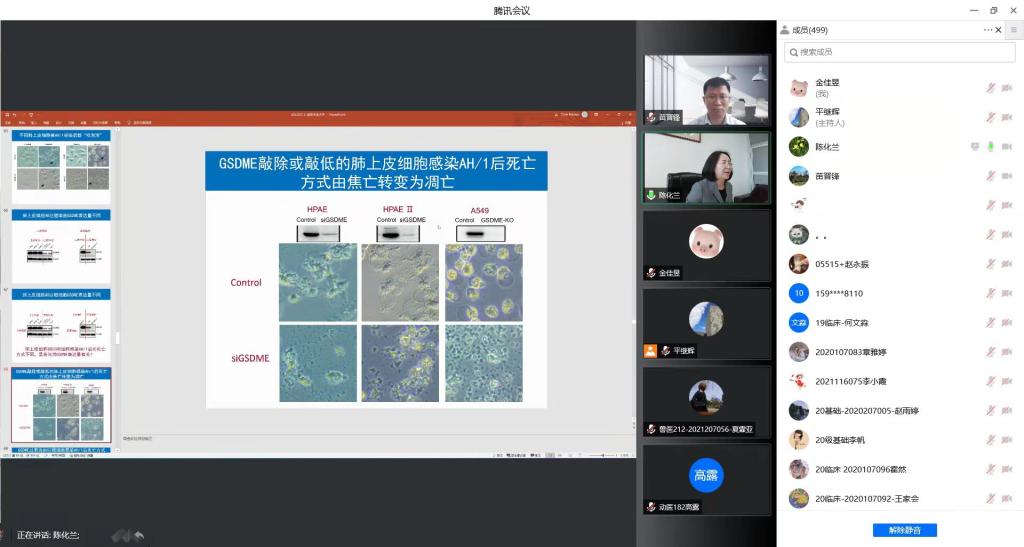
Task: Open the members panel more options (⋯)
Action: click(x=988, y=30)
